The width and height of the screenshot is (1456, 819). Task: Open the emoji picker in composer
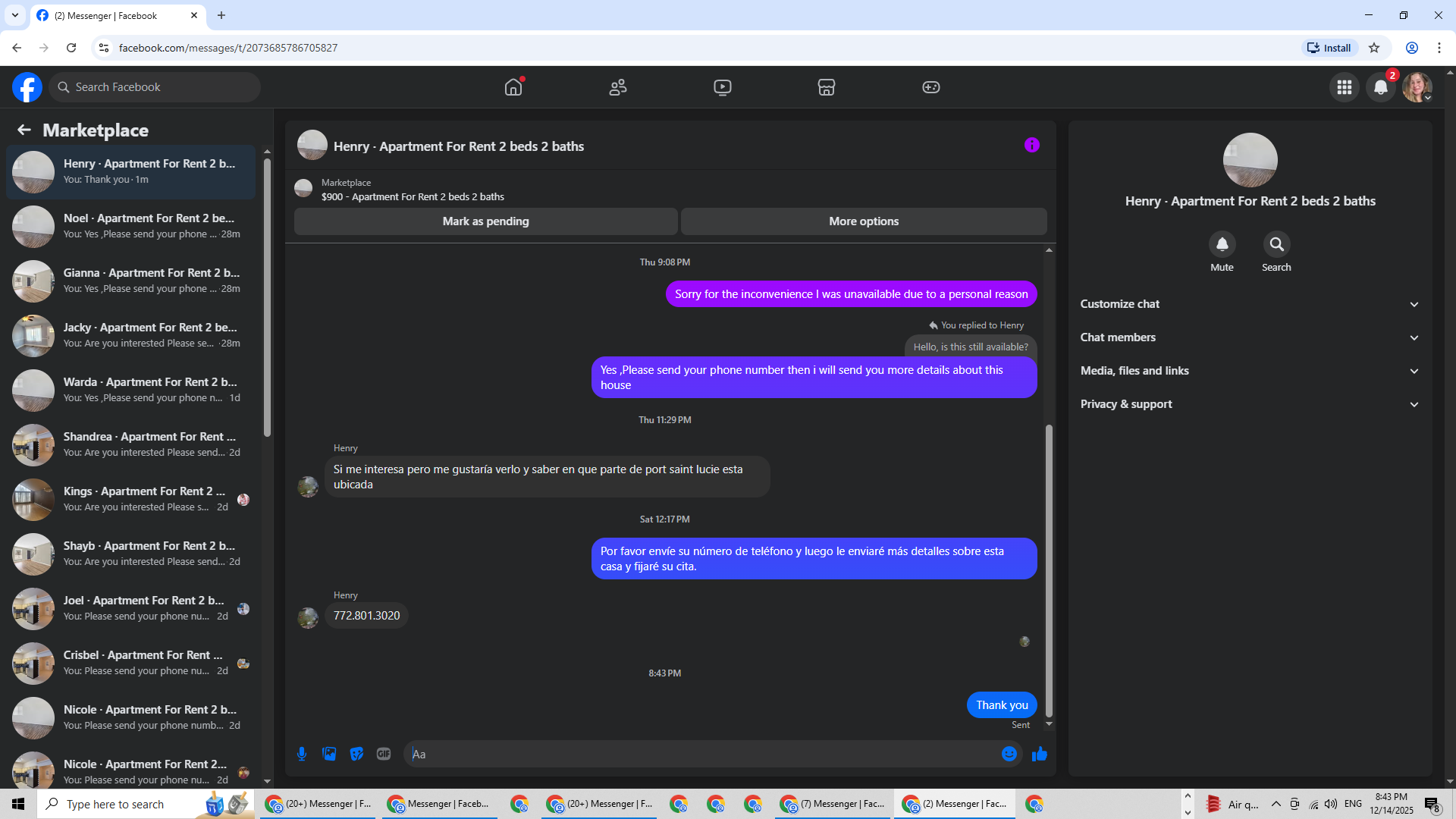coord(1009,754)
